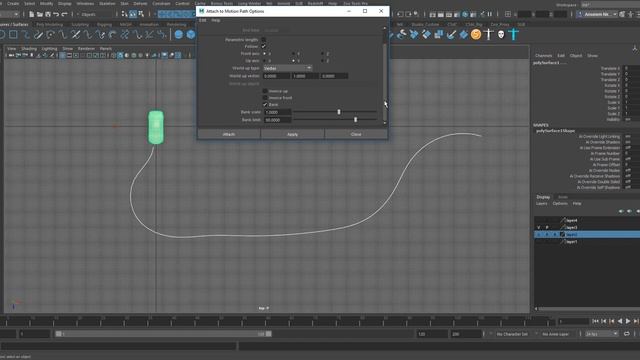This screenshot has height=360, width=640.
Task: Switch to the Rigging shelf tab
Action: coord(104,24)
